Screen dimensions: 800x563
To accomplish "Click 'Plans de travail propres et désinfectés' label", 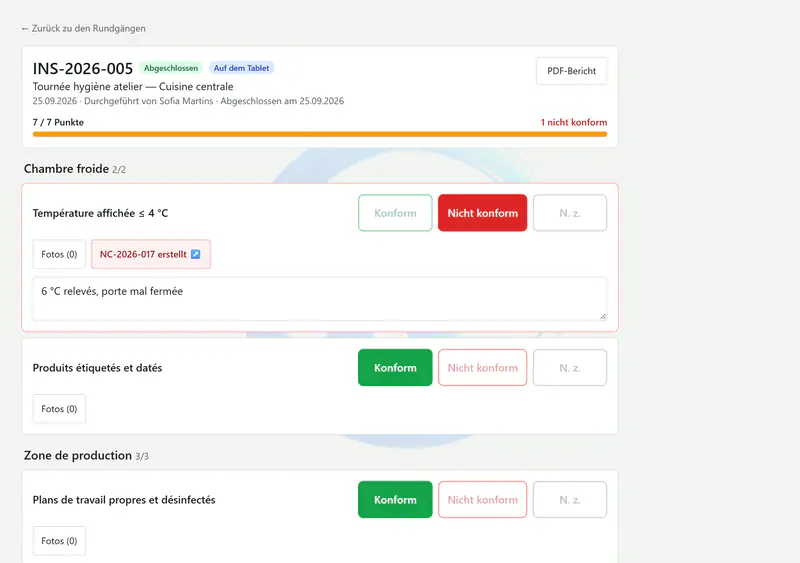I will point(124,500).
